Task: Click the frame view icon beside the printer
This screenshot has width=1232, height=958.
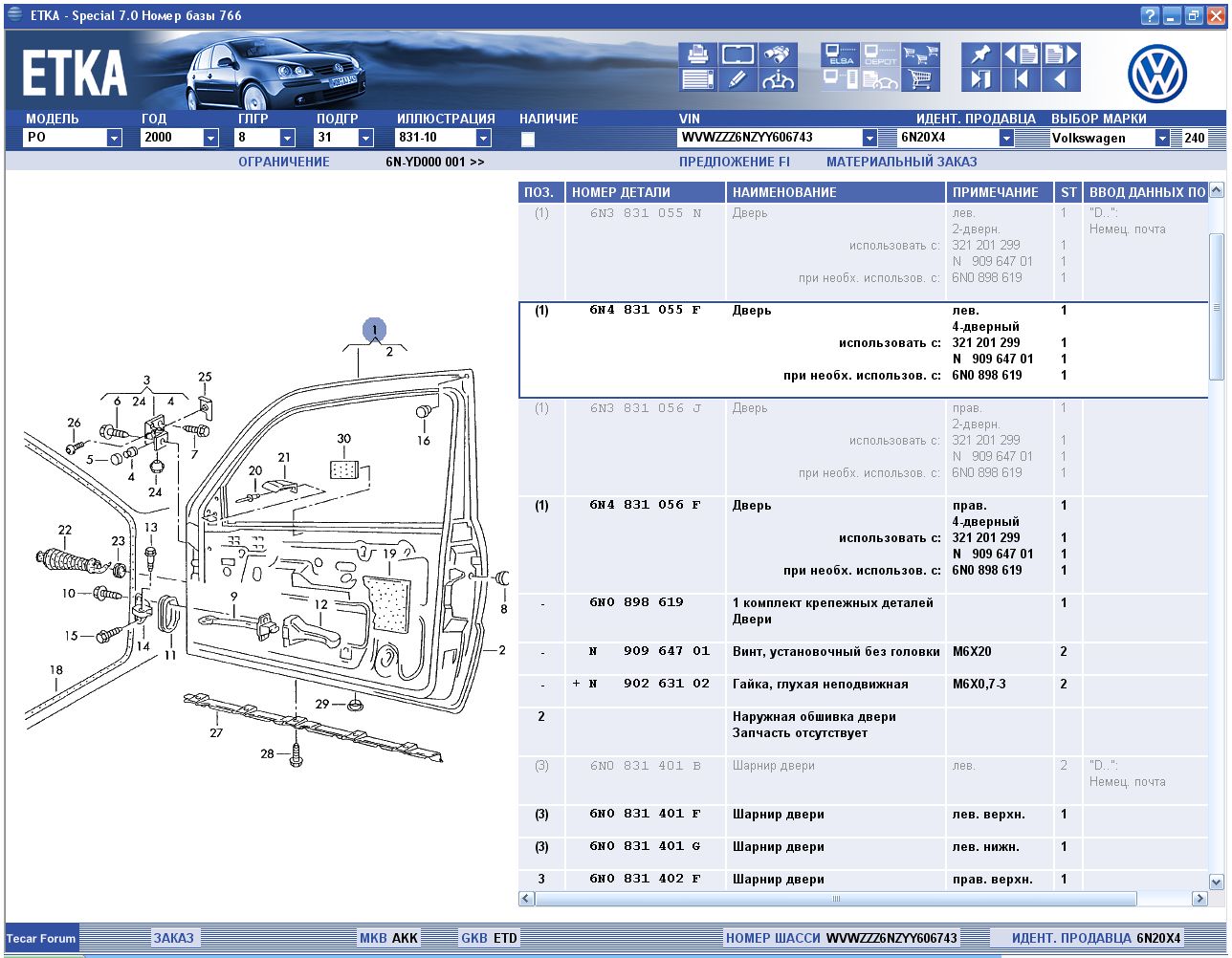Action: click(737, 54)
